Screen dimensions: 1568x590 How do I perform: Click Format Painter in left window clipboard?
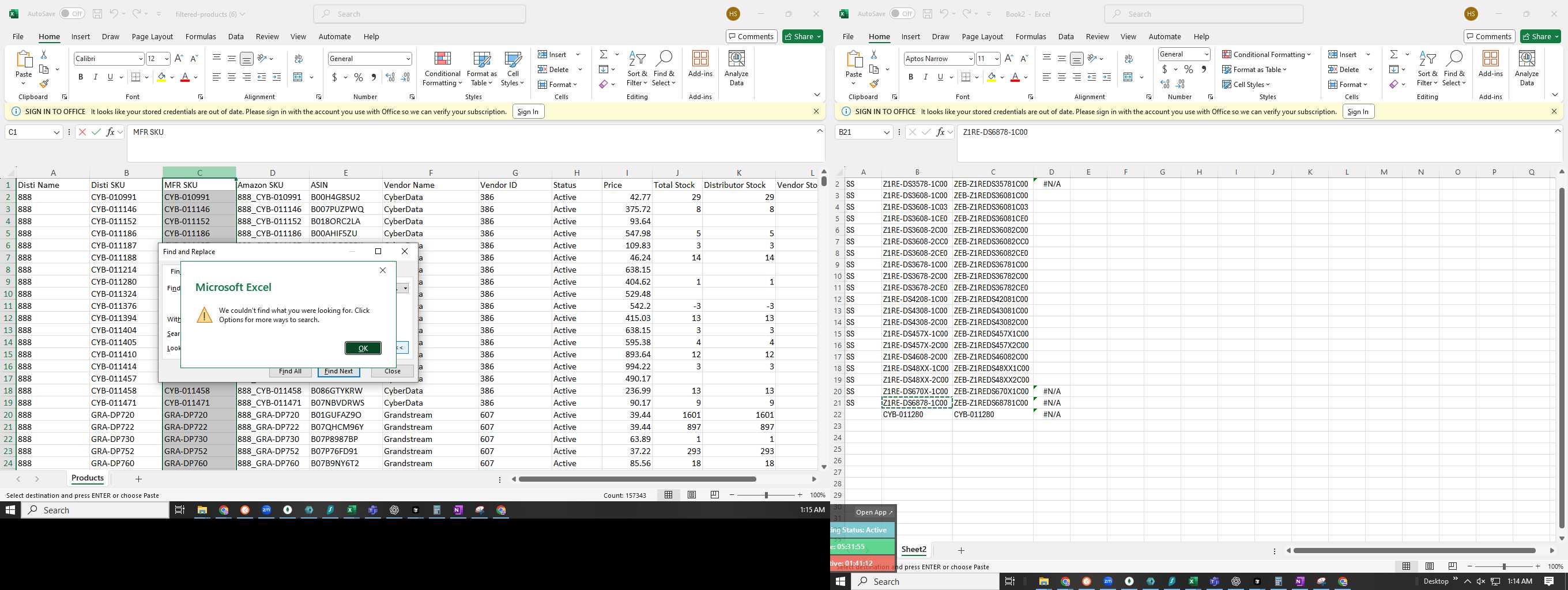pyautogui.click(x=44, y=84)
